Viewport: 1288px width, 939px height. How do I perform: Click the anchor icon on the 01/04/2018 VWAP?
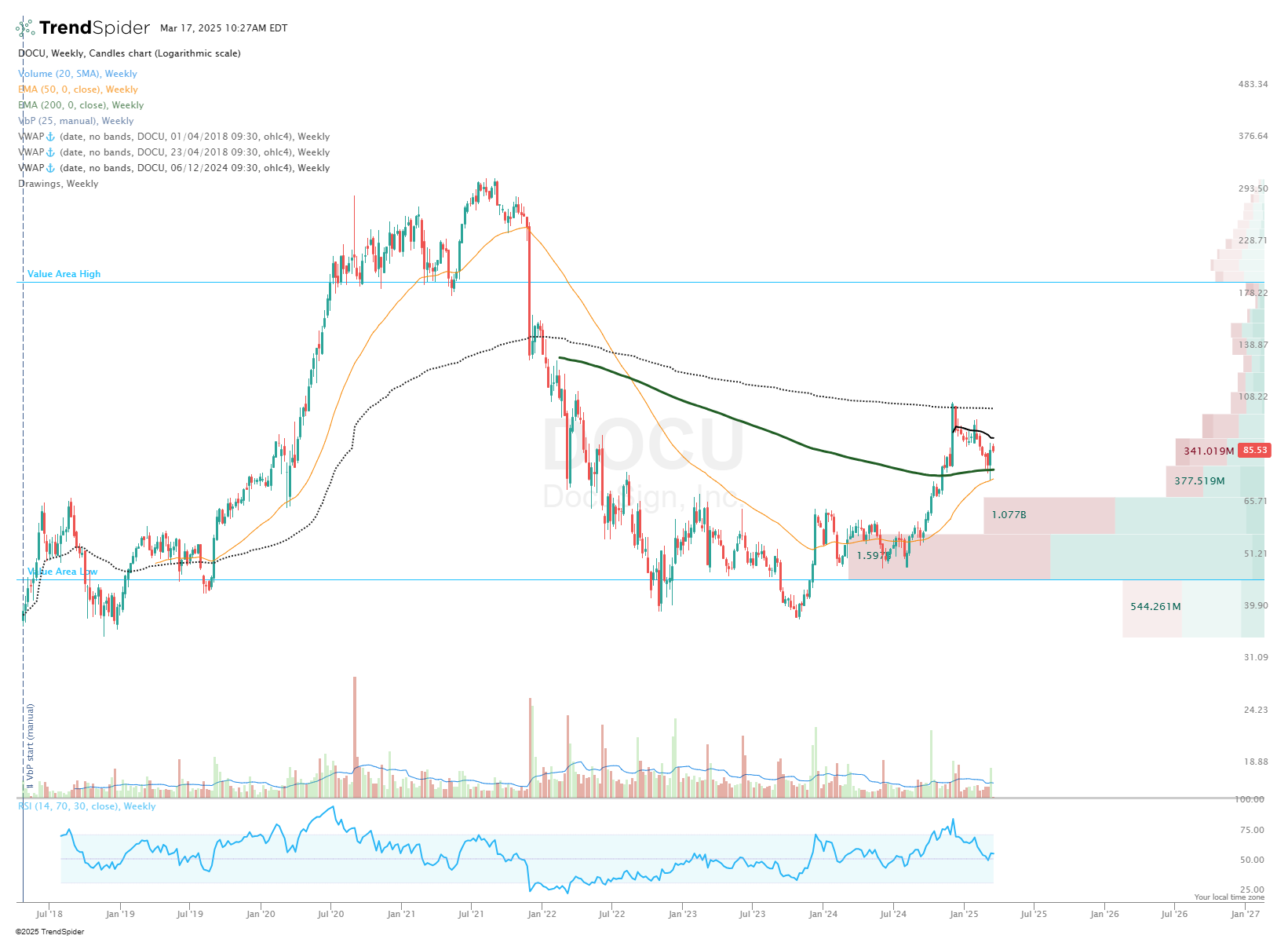(51, 137)
